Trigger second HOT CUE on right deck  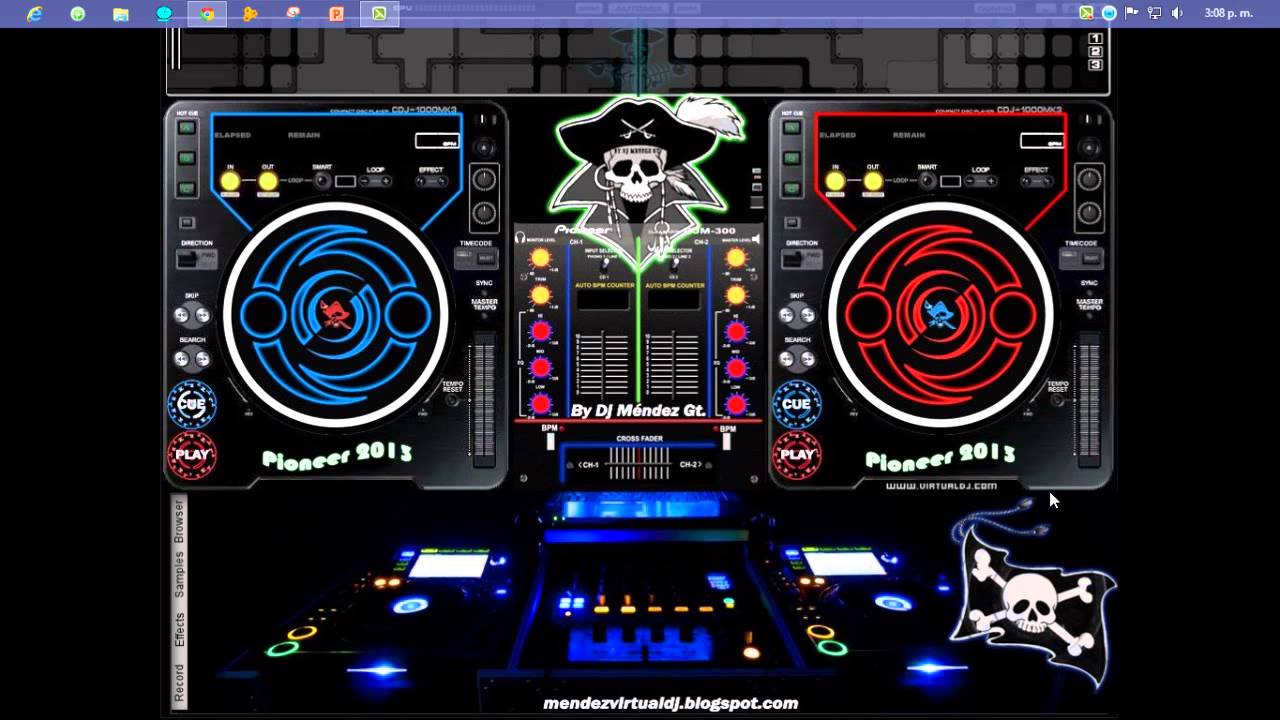(x=792, y=158)
